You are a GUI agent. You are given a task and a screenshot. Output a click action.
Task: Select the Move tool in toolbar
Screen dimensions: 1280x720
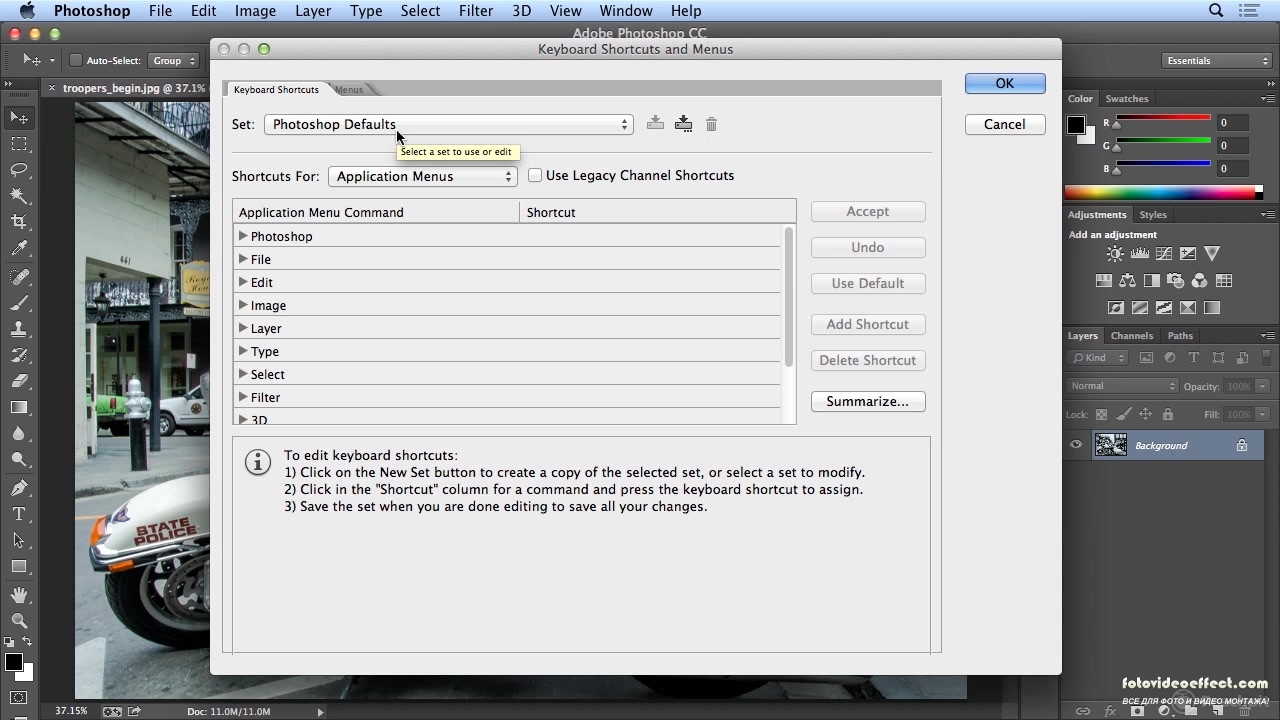coord(19,118)
